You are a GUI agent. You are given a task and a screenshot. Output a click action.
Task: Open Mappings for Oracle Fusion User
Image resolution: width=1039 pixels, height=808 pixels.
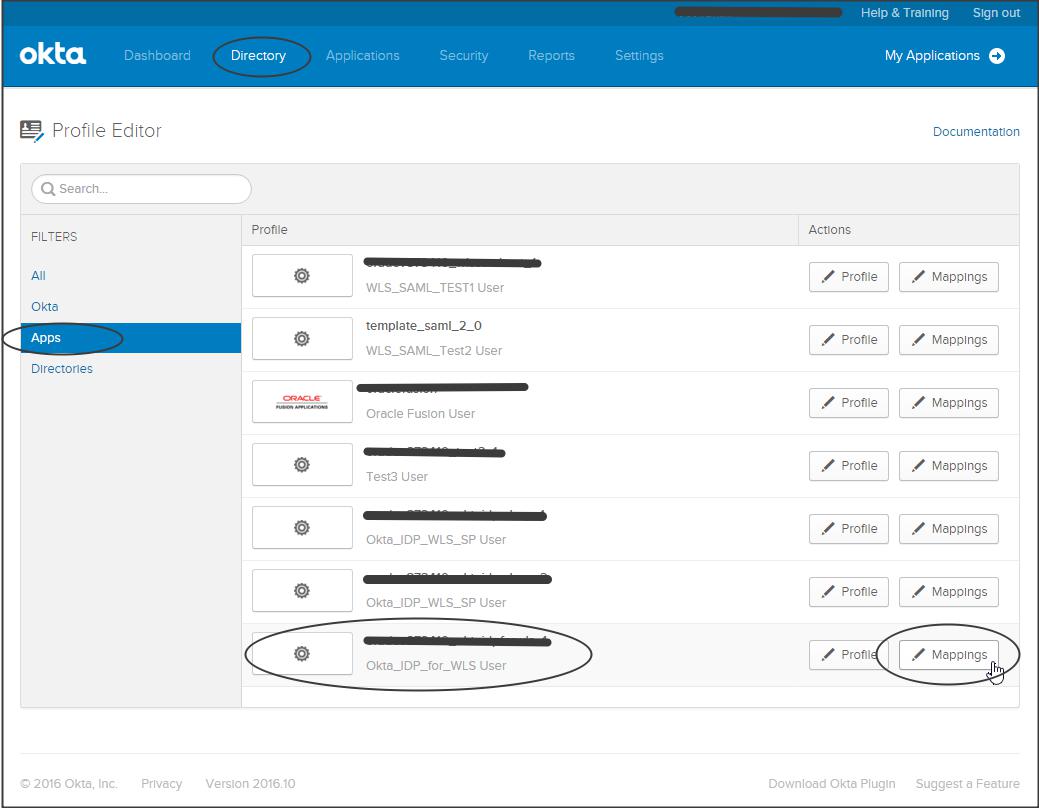pos(949,403)
